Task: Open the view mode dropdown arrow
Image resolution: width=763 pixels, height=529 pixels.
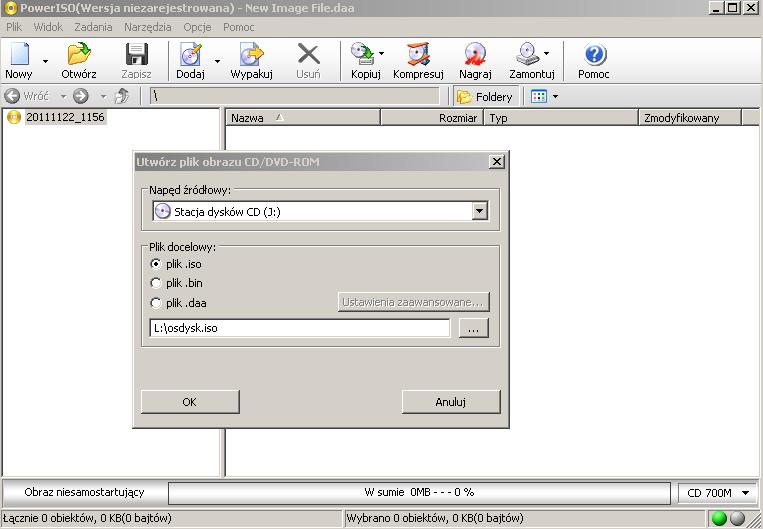Action: (x=555, y=96)
